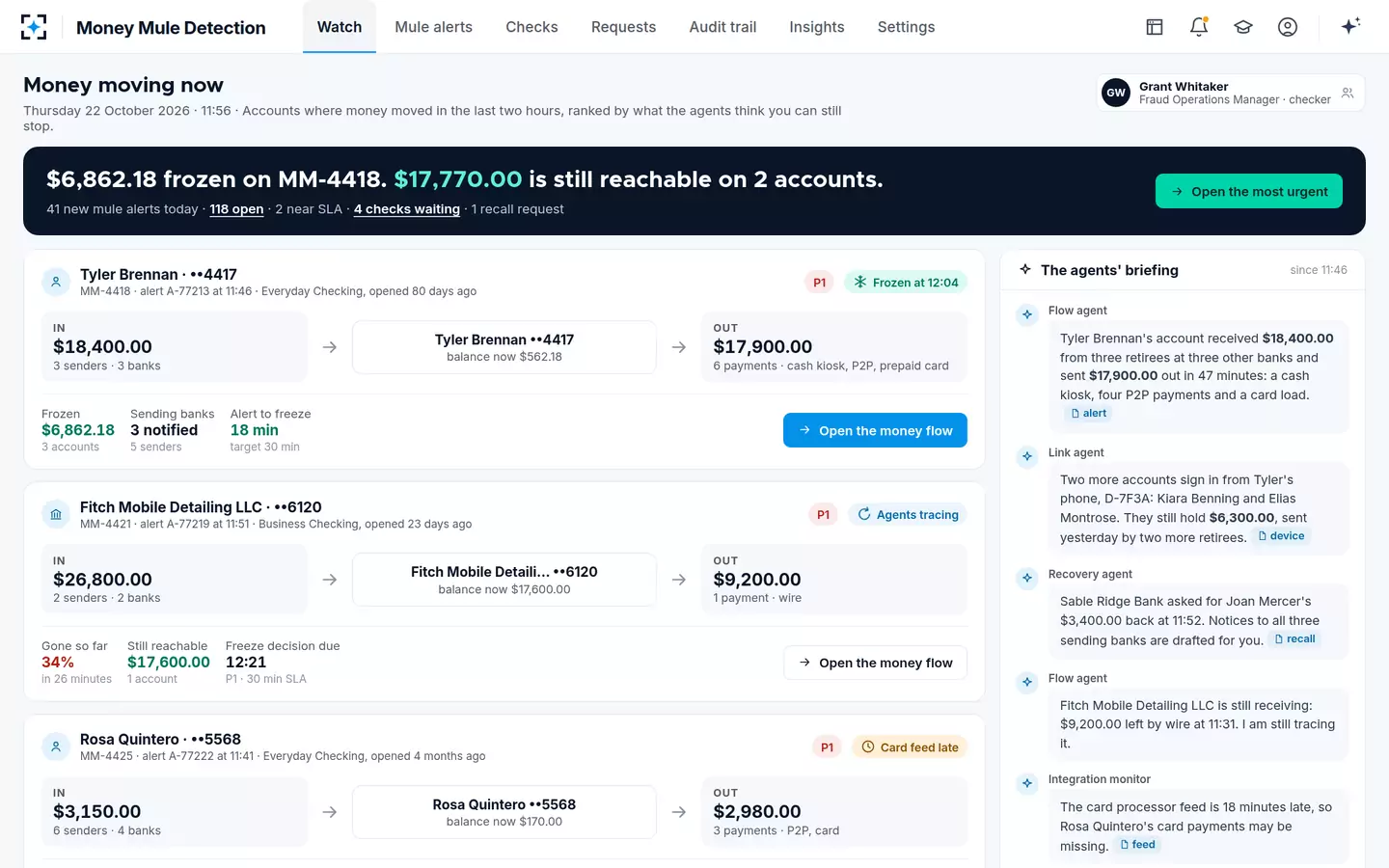
Task: Open the notifications bell
Action: coord(1199,27)
